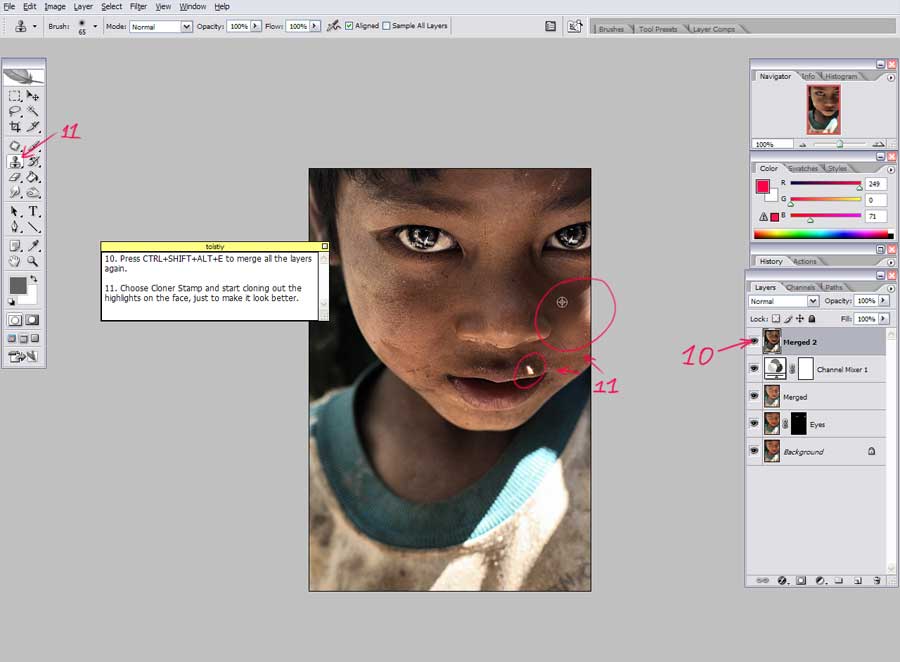
Task: Toggle visibility of Channel Mixer 1 layer
Action: 753,369
